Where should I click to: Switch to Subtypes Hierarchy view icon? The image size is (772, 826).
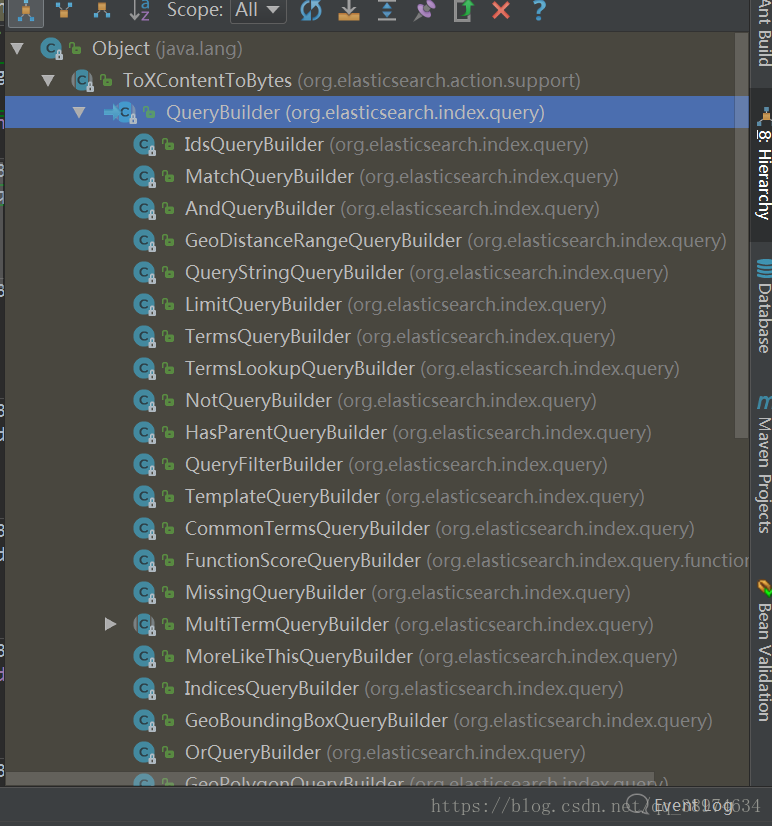(102, 10)
